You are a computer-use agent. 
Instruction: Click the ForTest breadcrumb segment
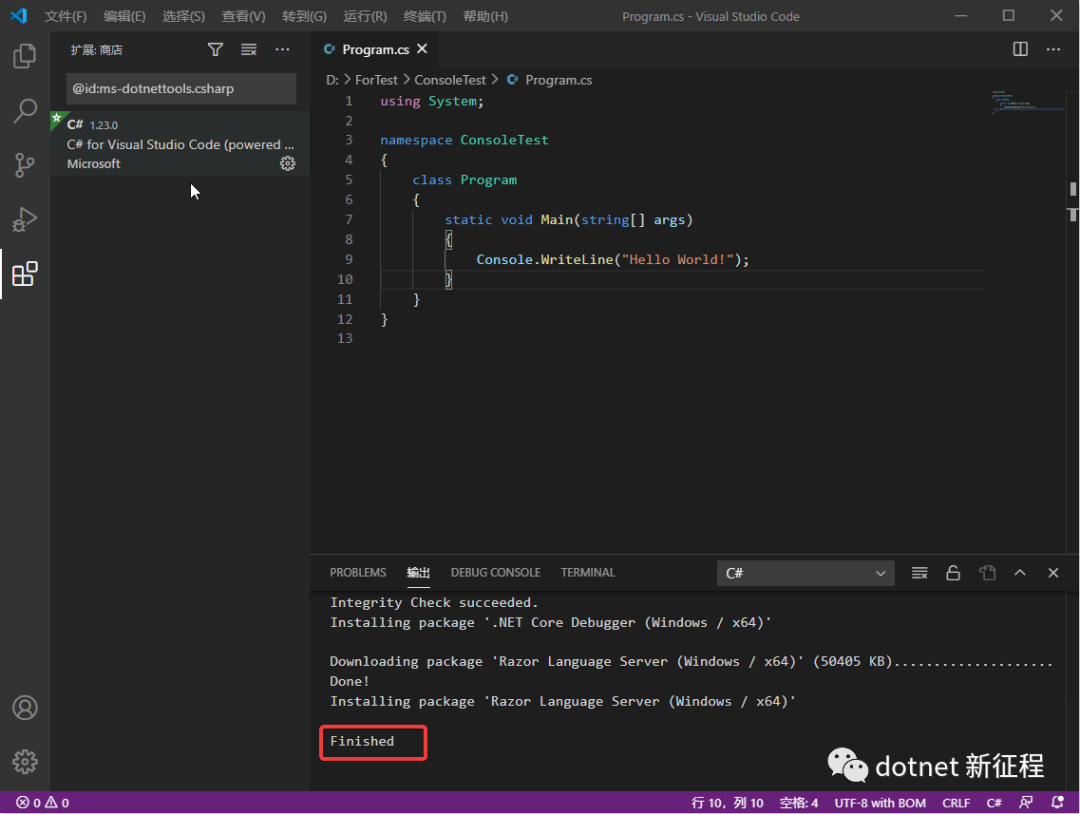pos(376,80)
